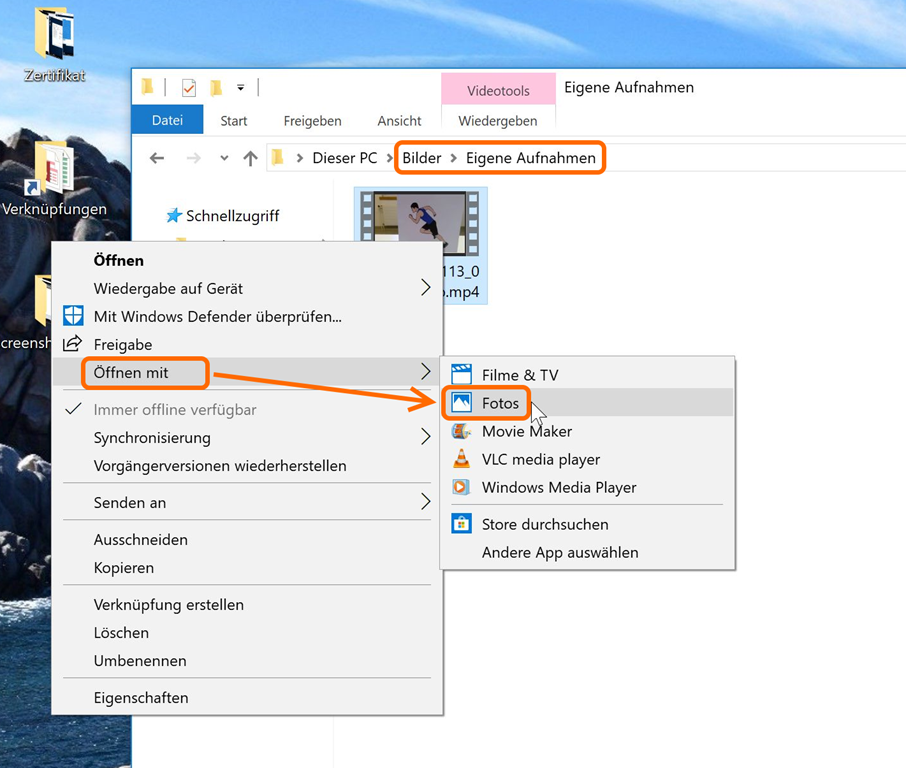Select Eigenschaften from context menu
The height and width of the screenshot is (768, 906).
click(x=141, y=697)
